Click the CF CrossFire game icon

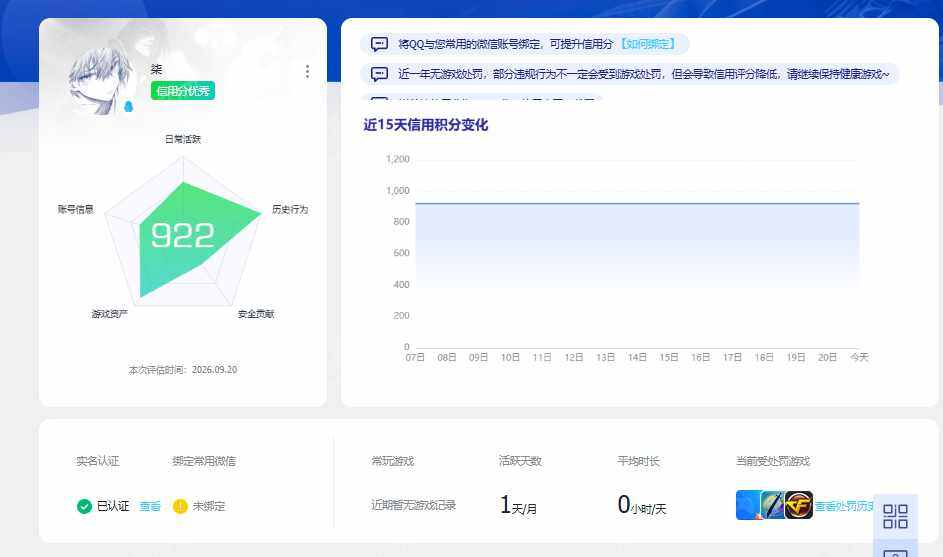(x=799, y=505)
